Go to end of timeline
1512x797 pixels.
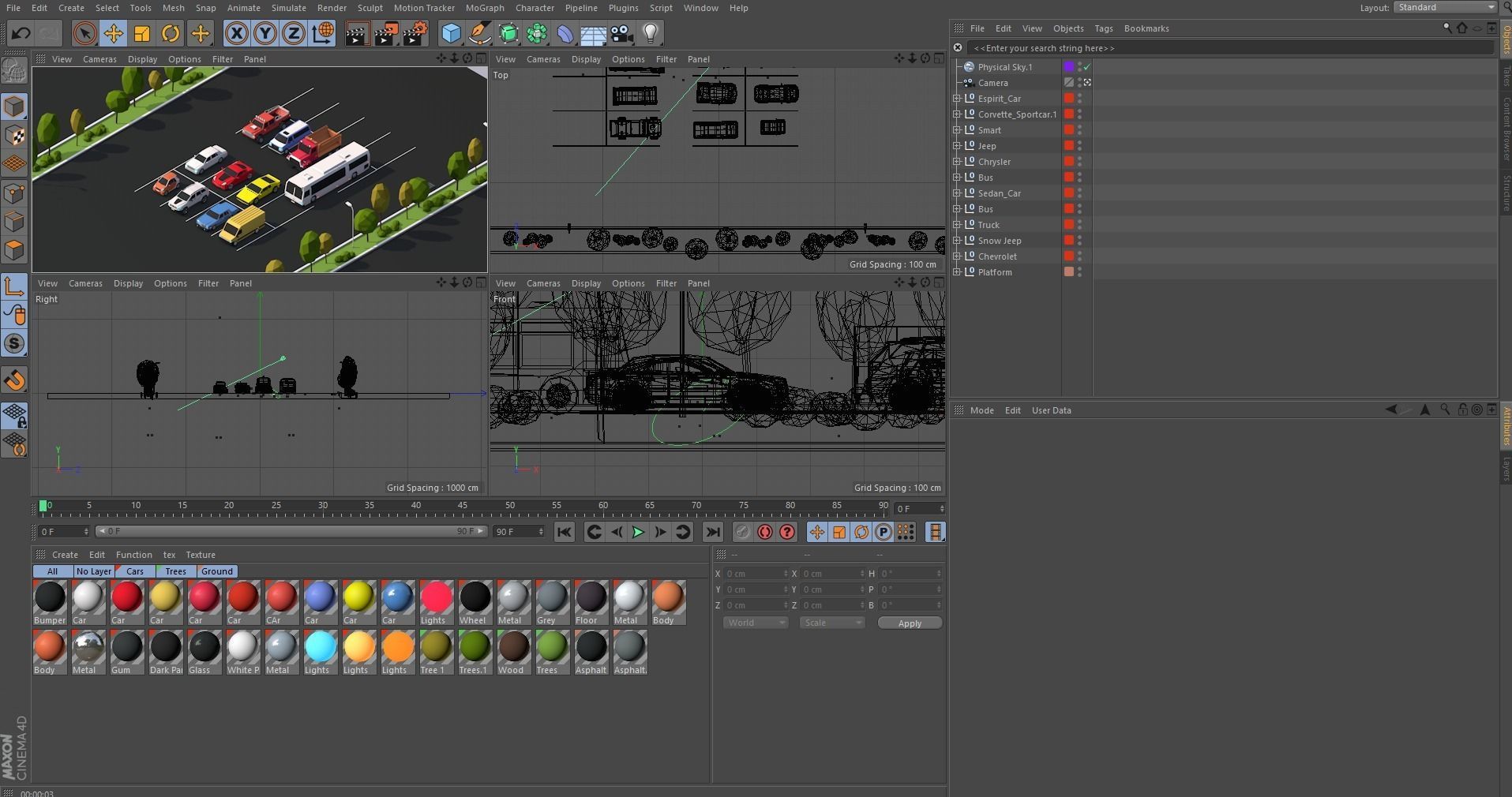712,532
